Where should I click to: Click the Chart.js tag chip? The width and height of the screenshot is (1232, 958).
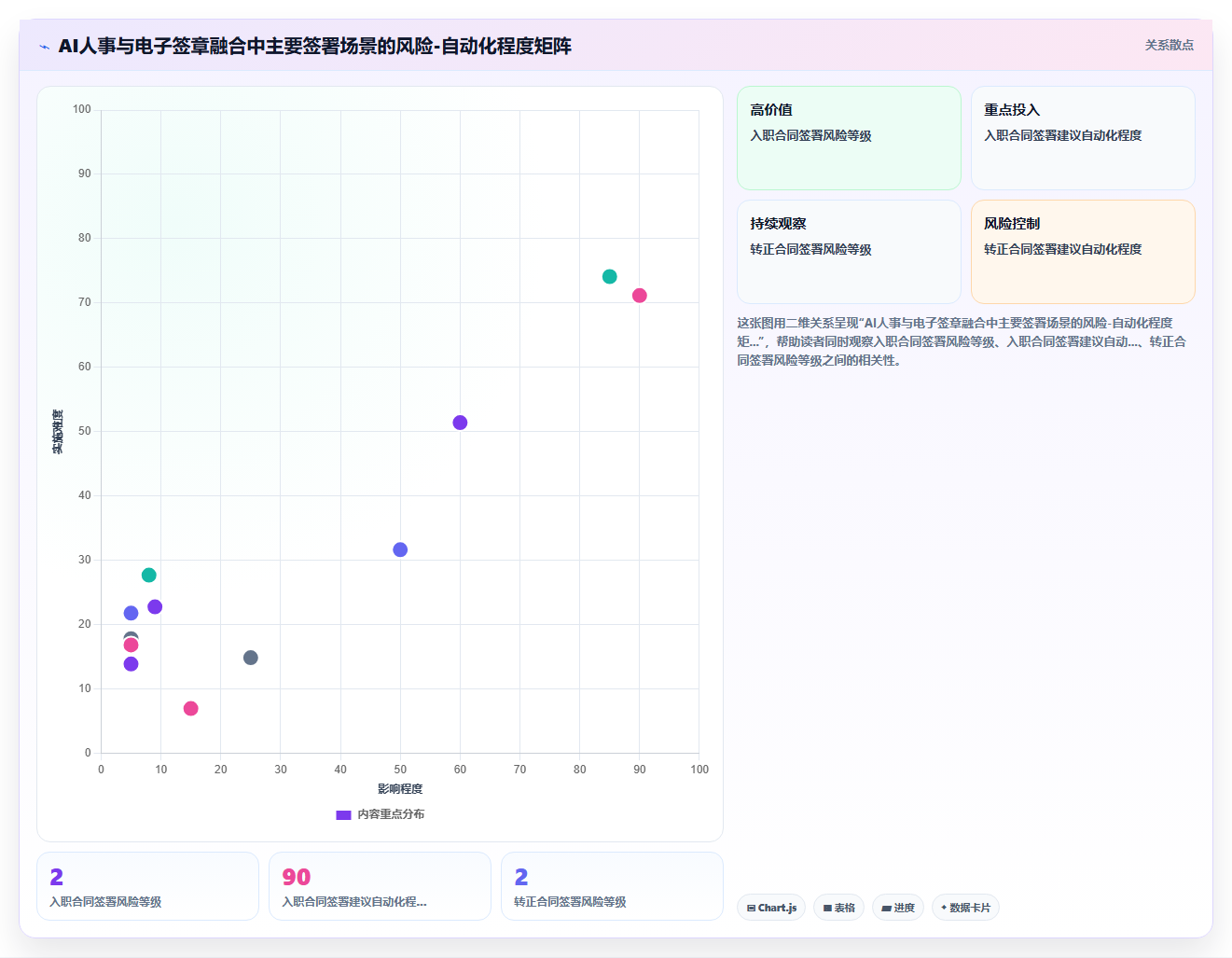771,908
